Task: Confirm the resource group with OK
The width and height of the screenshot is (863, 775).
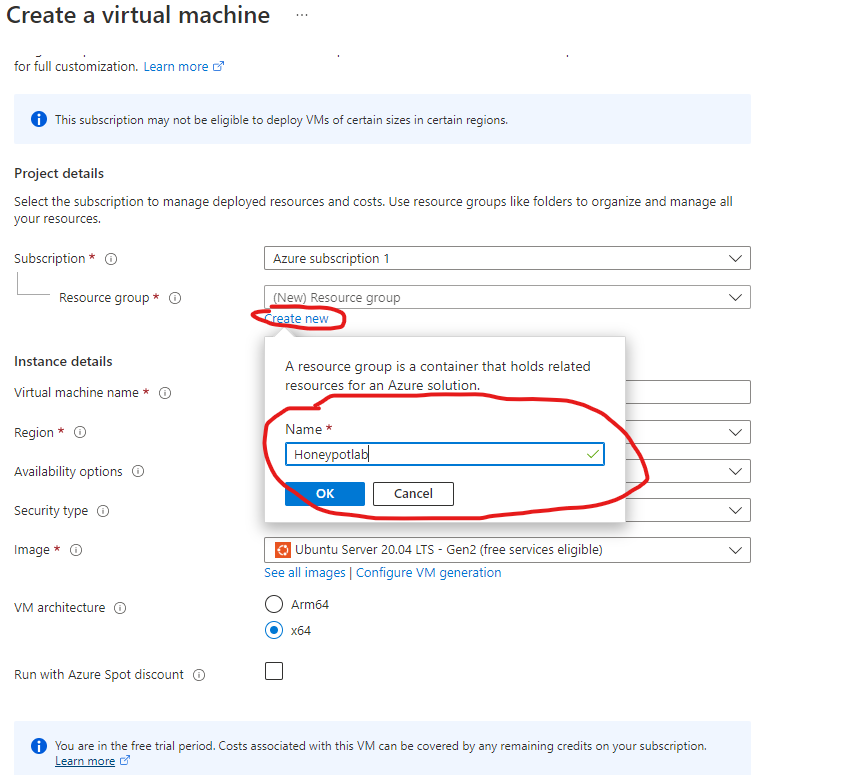Action: coord(324,493)
